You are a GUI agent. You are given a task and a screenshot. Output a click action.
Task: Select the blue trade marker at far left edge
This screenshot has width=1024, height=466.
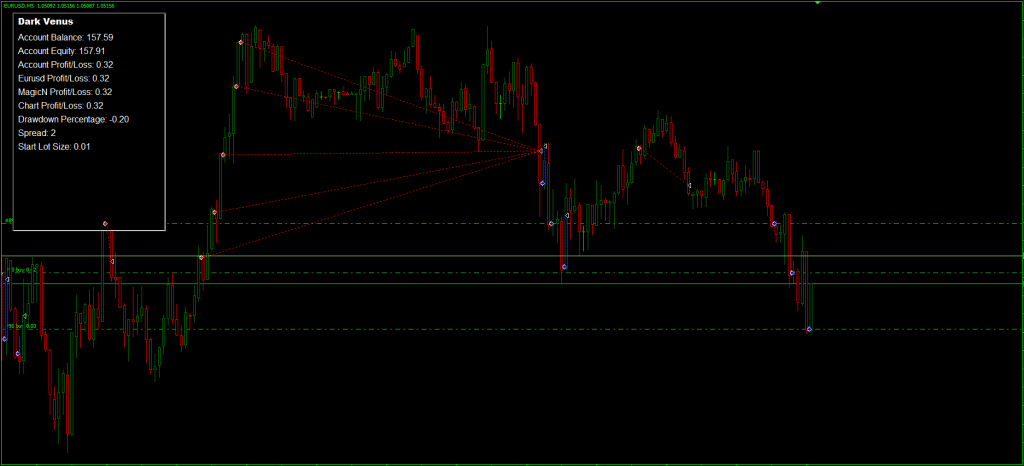tap(4, 339)
